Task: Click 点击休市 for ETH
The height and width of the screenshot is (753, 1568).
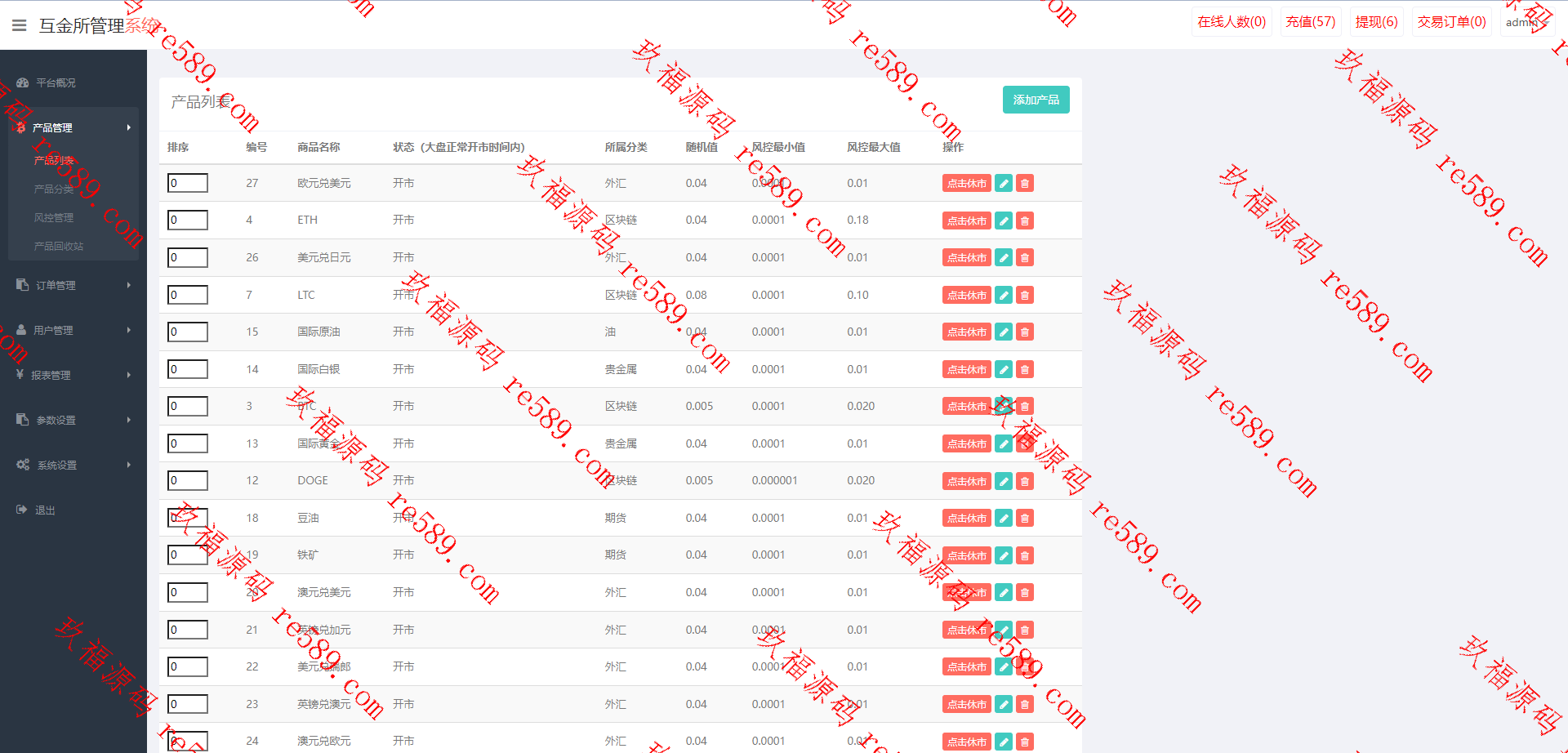Action: pos(967,221)
